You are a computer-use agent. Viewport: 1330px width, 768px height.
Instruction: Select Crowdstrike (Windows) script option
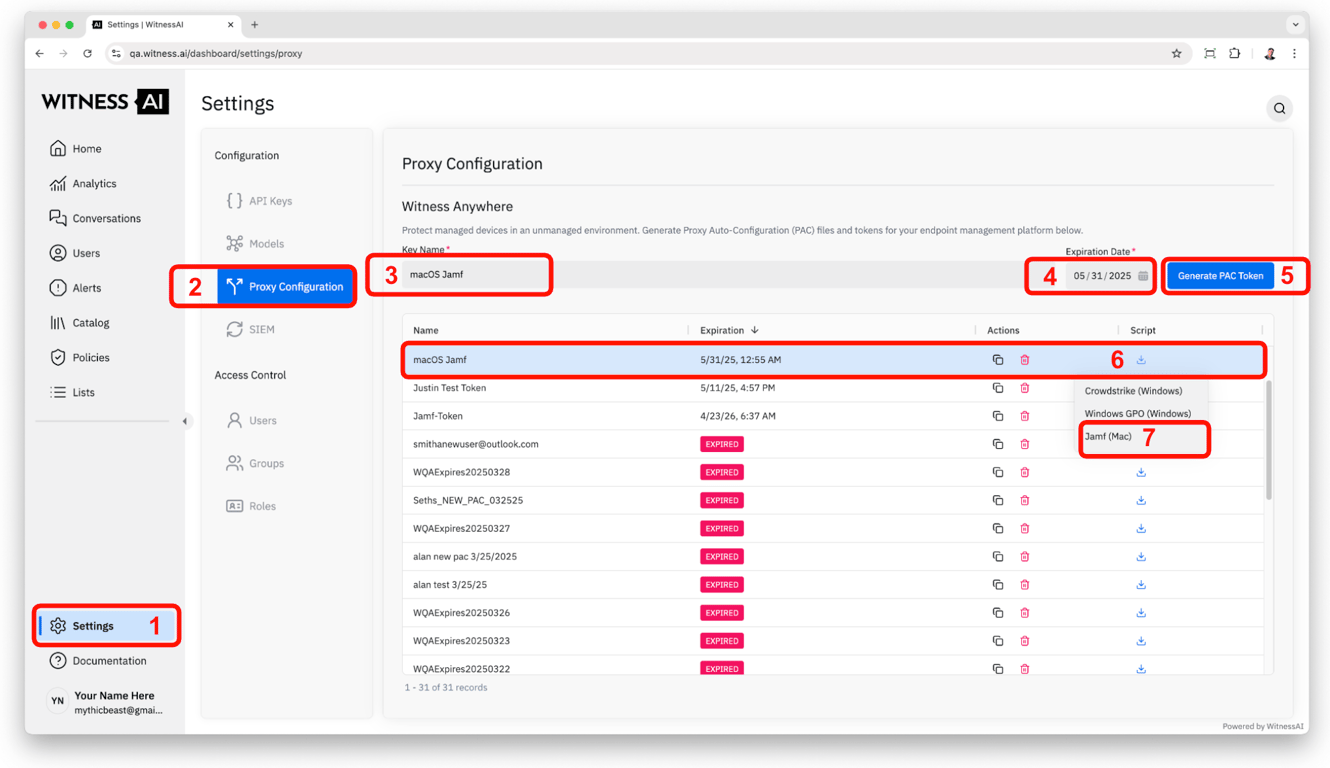(x=1133, y=391)
